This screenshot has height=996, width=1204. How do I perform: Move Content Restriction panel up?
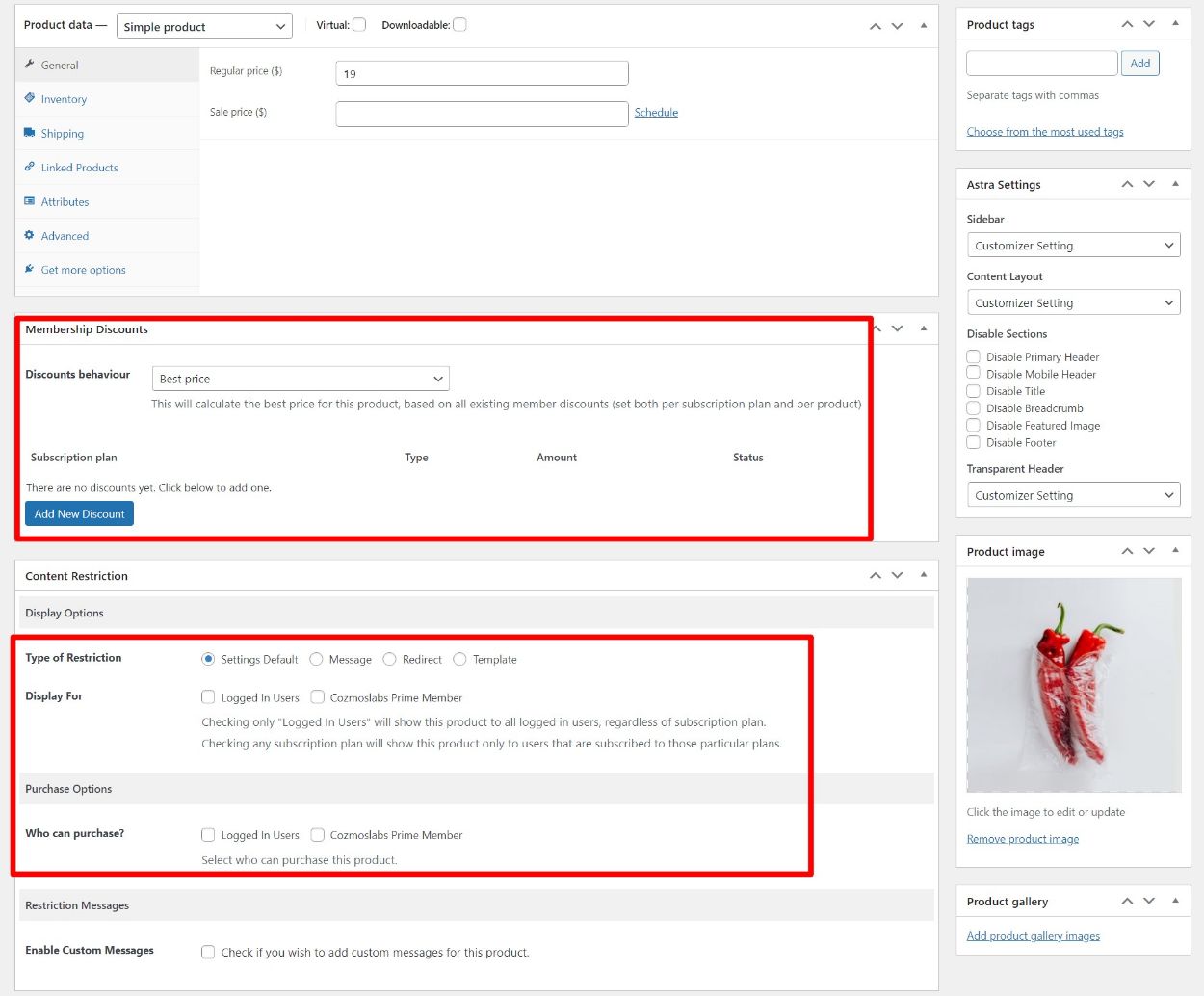[x=875, y=575]
